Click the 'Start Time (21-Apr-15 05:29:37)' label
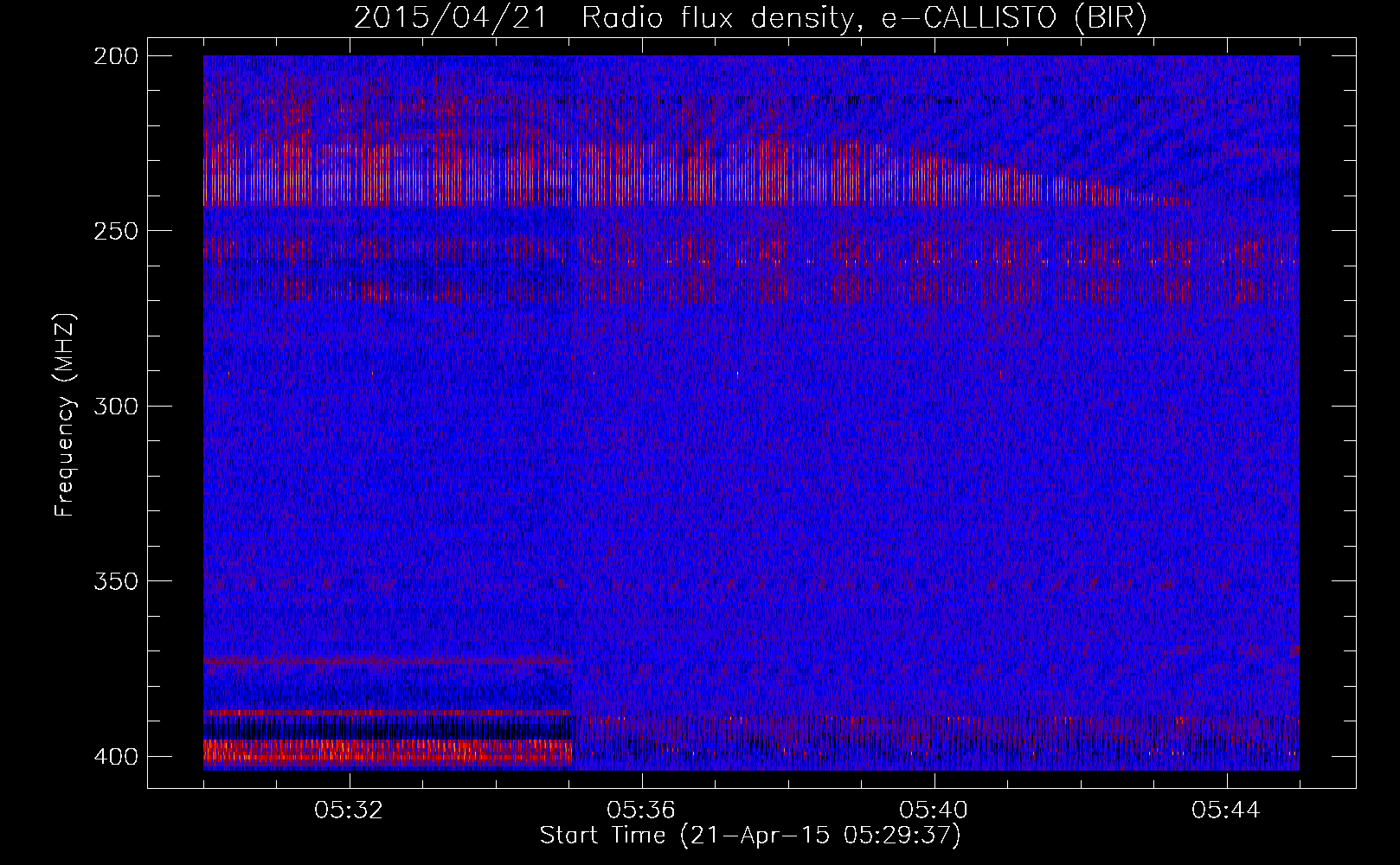The height and width of the screenshot is (865, 1400). pyautogui.click(x=750, y=836)
